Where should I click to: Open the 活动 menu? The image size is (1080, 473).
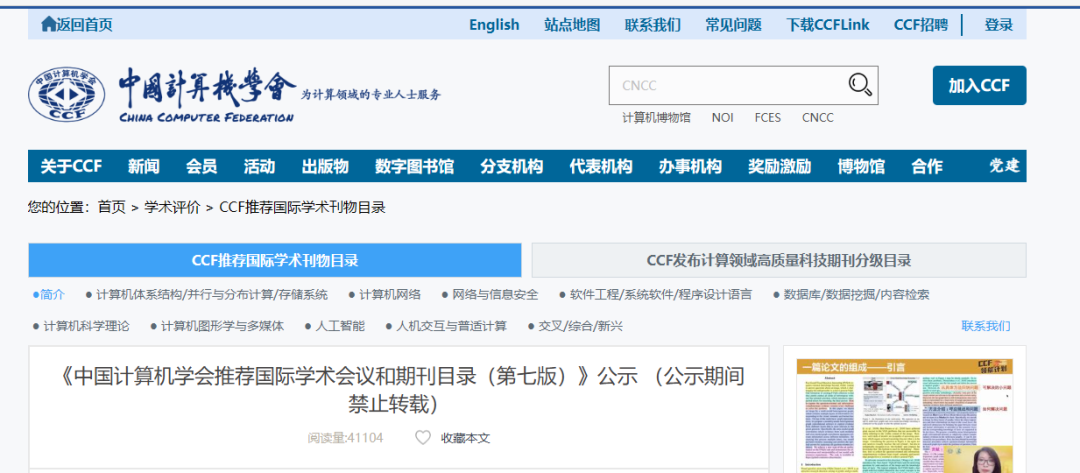coord(259,166)
